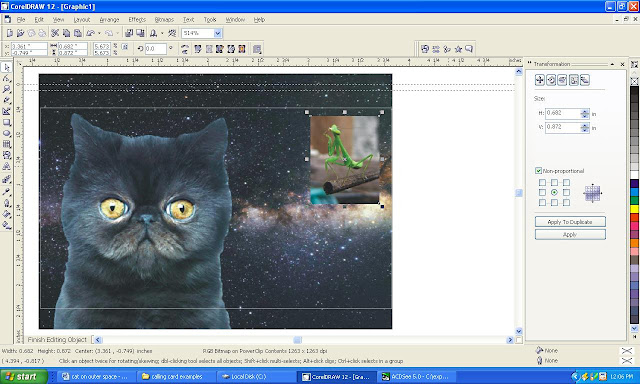Adjust the V size spinner arrows
Viewport: 640px width, 384px height.
point(585,128)
